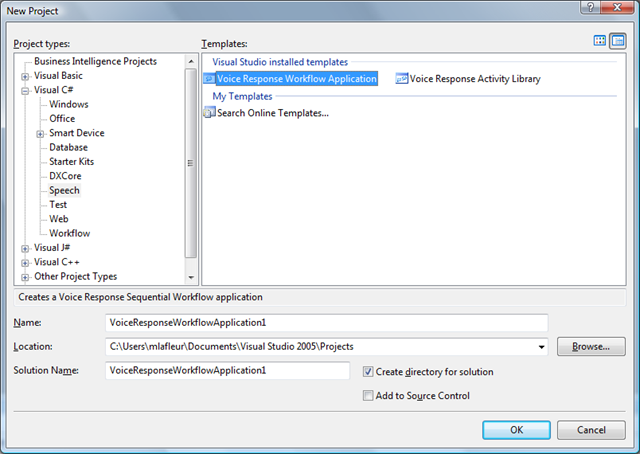Open the Location dropdown list
Image resolution: width=640 pixels, height=454 pixels.
pyautogui.click(x=541, y=347)
